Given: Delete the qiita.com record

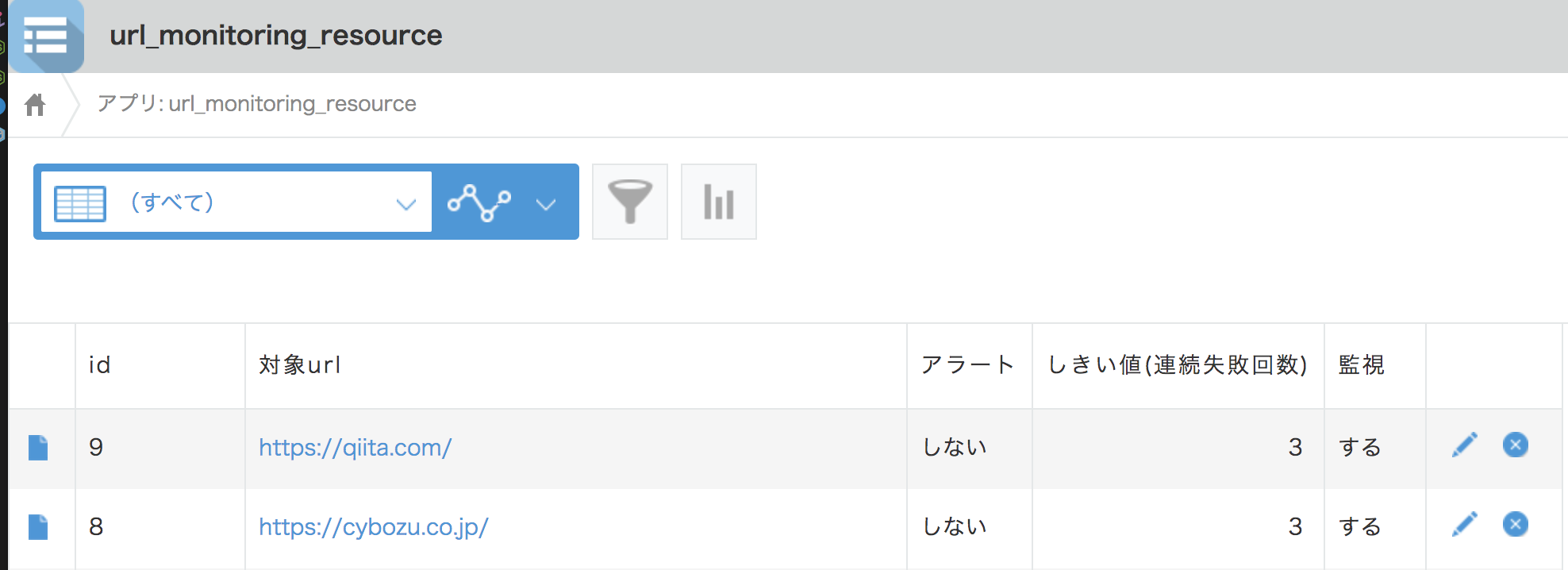Looking at the screenshot, I should point(1516,445).
